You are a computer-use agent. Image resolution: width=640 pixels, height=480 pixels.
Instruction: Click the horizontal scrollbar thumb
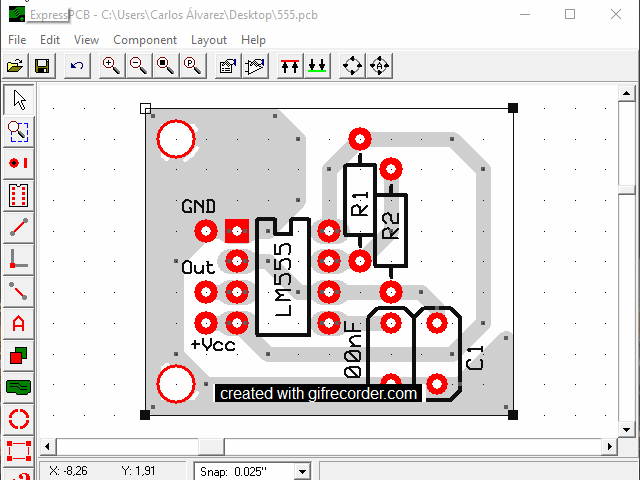(x=211, y=447)
